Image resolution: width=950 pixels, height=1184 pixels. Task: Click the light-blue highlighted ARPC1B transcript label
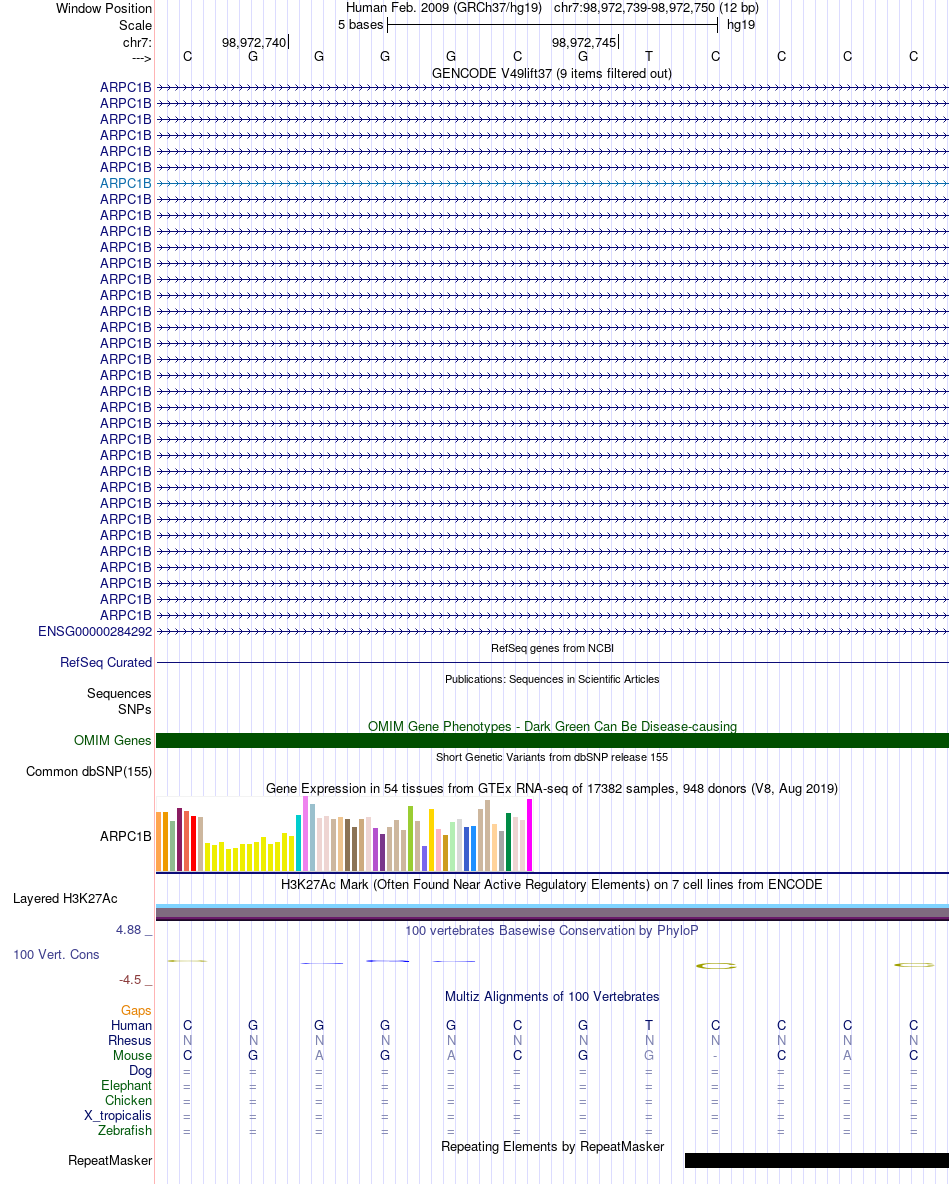click(125, 183)
